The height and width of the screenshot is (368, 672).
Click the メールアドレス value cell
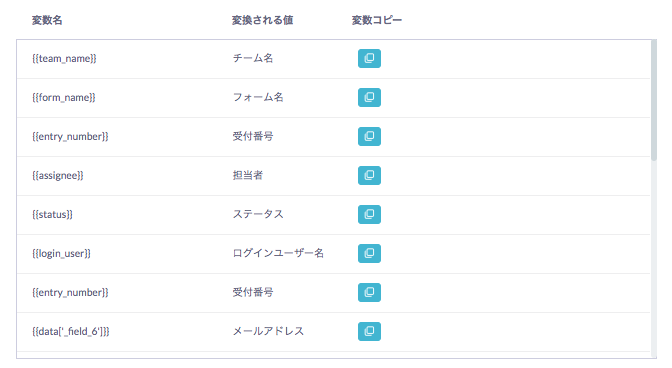click(x=268, y=331)
